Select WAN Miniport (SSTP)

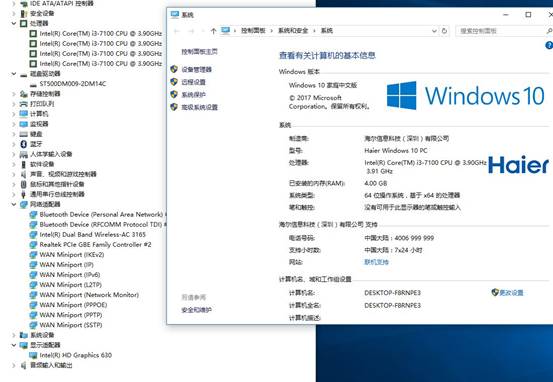[x=71, y=325]
